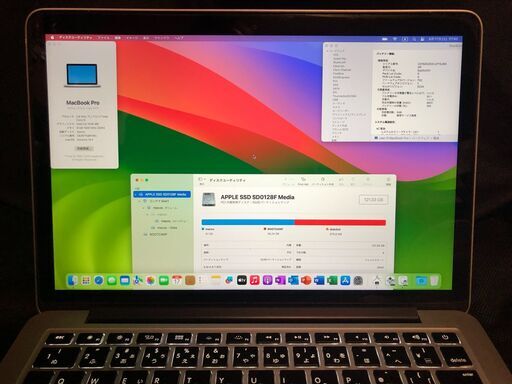Open Launchpad from the Dock

[x=86, y=281]
